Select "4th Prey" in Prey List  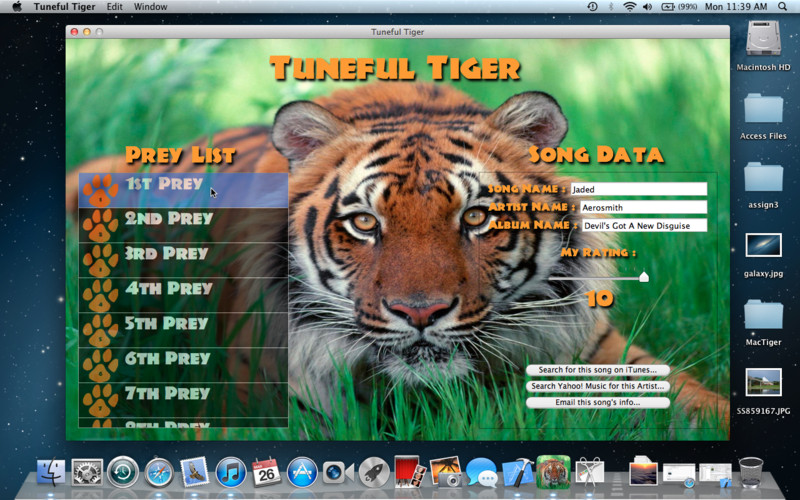169,288
